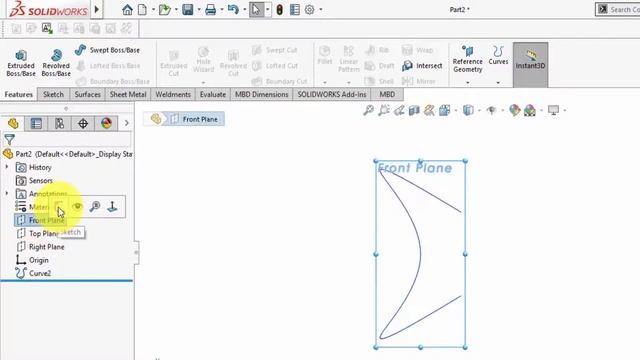Open Hide/Show Items icon in view toolbar
Viewport: 640px width, 360px height.
click(491, 110)
